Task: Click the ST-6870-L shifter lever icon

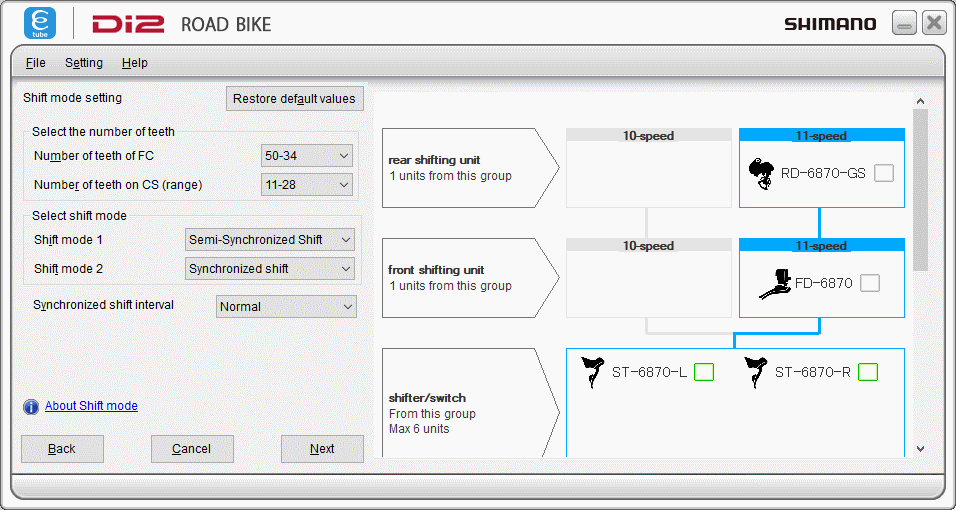Action: pos(593,372)
